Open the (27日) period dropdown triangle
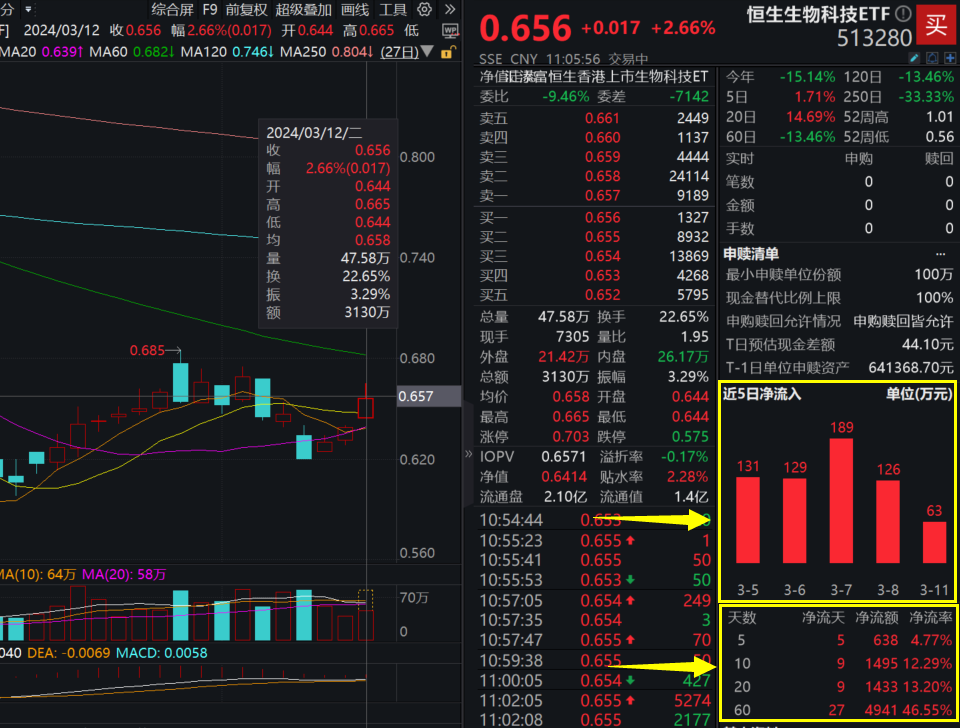 pyautogui.click(x=428, y=52)
